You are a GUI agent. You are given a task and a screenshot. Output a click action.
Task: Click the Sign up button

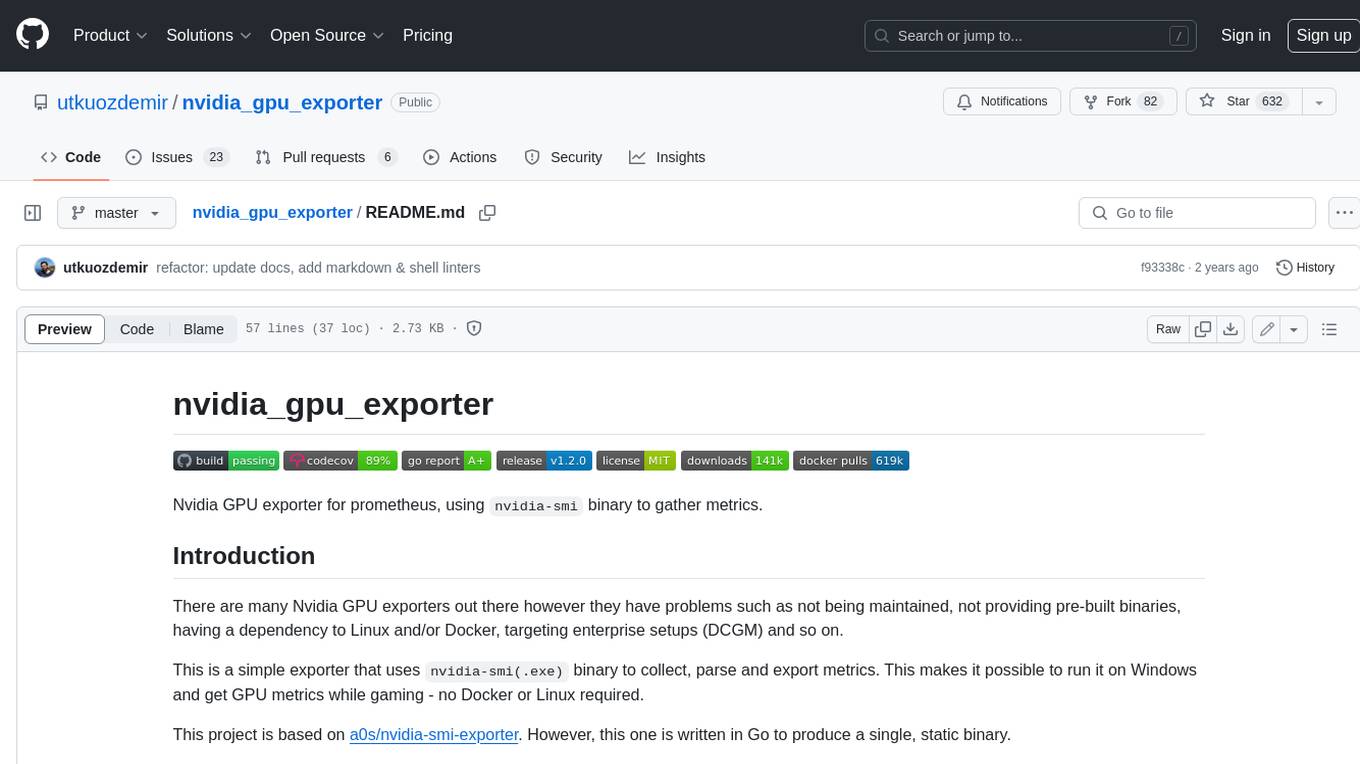pos(1323,35)
